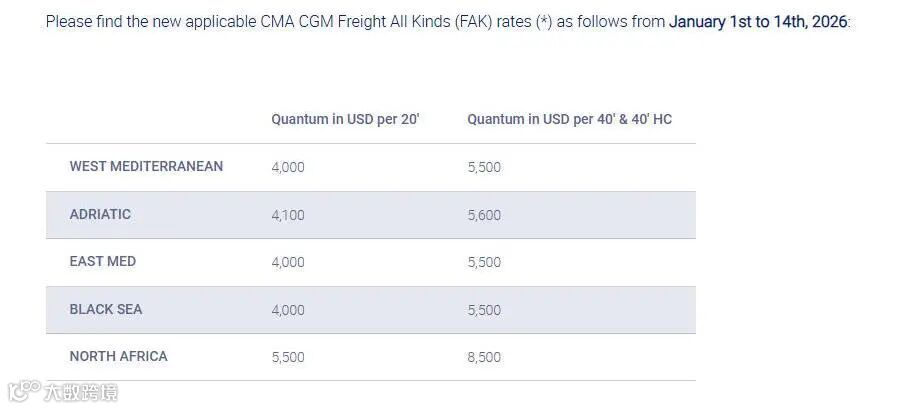Image resolution: width=903 pixels, height=409 pixels.
Task: Click the "Quantum in USD per 40' & 40' HC" header
Action: (569, 119)
